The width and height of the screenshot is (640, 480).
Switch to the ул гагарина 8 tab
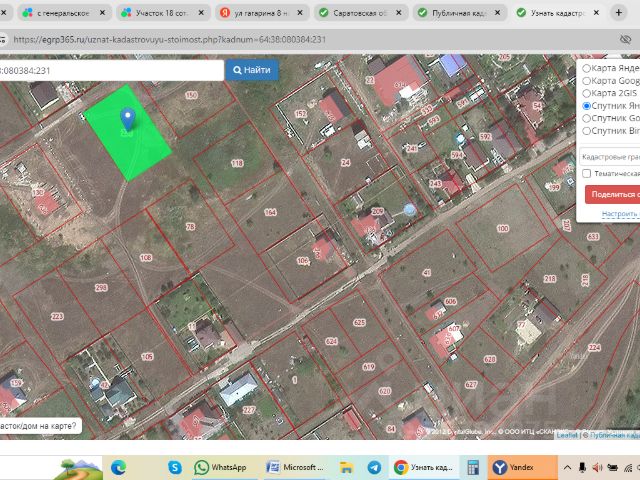[261, 13]
